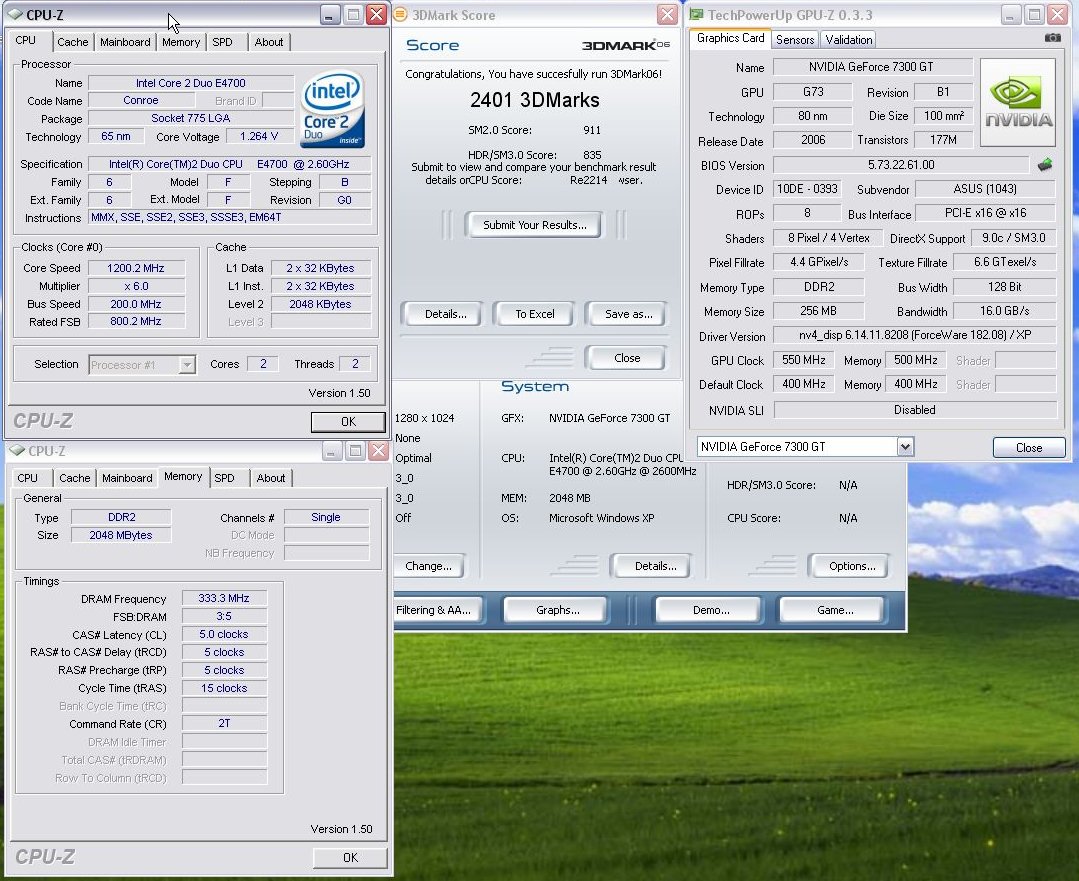The width and height of the screenshot is (1079, 881).
Task: Click the BIOS save chip icon in GPU-Z
Action: coord(1045,164)
